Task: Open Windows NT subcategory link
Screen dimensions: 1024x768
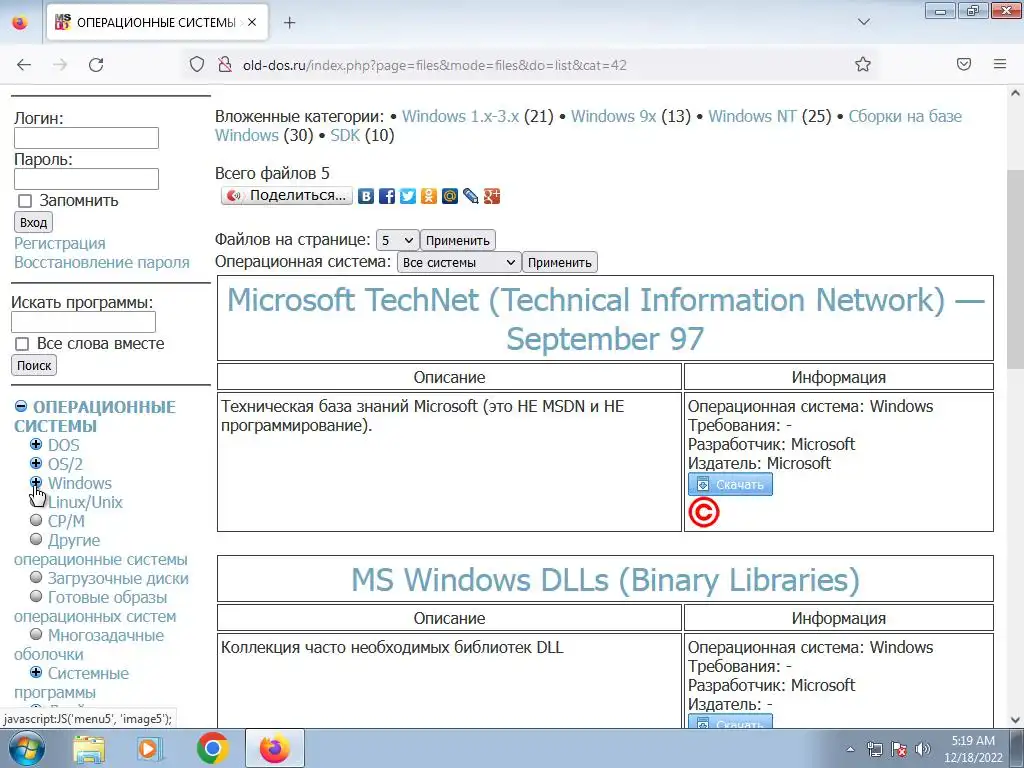Action: [x=752, y=116]
